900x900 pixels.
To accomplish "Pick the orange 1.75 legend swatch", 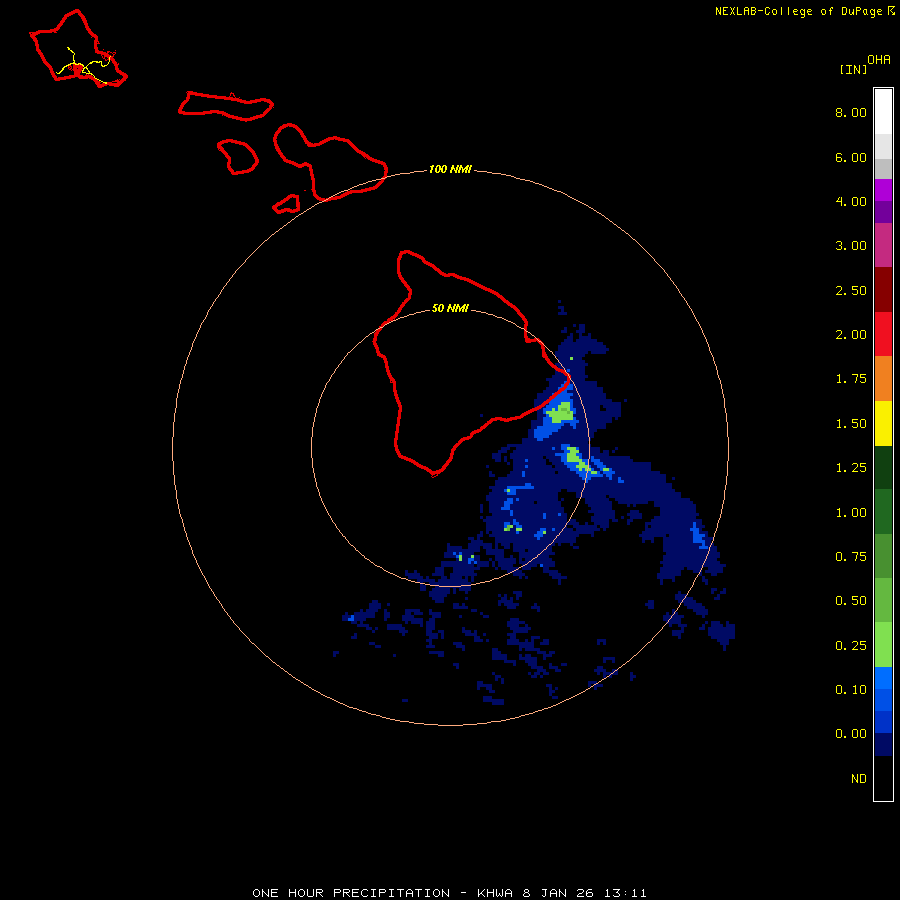I will pyautogui.click(x=883, y=379).
